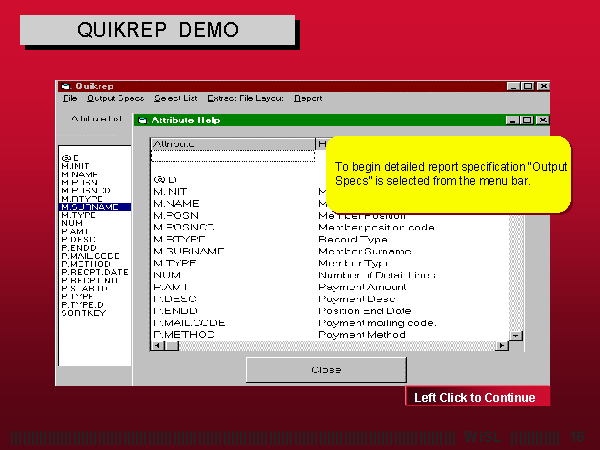Open the Output Specs menu
Viewport: 600px width, 450px height.
(x=115, y=98)
